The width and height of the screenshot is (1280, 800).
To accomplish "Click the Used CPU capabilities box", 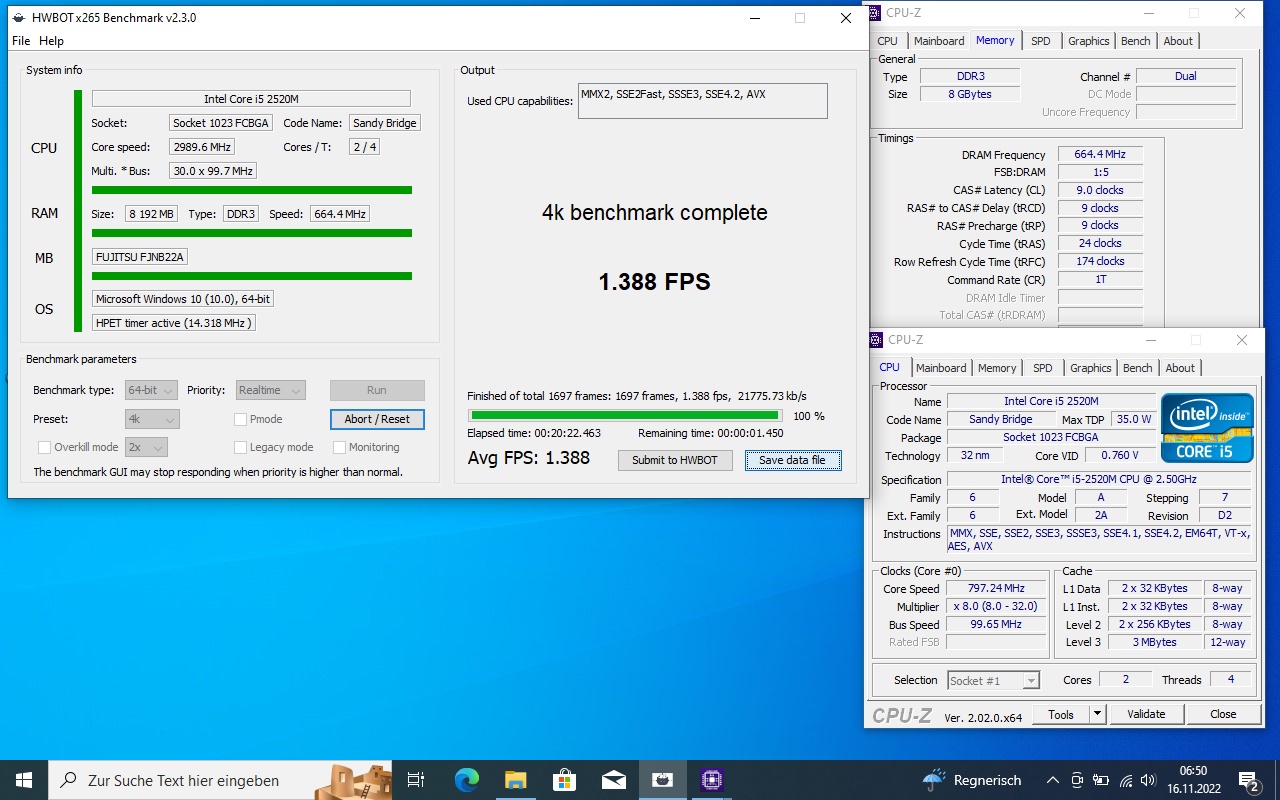I will [703, 101].
